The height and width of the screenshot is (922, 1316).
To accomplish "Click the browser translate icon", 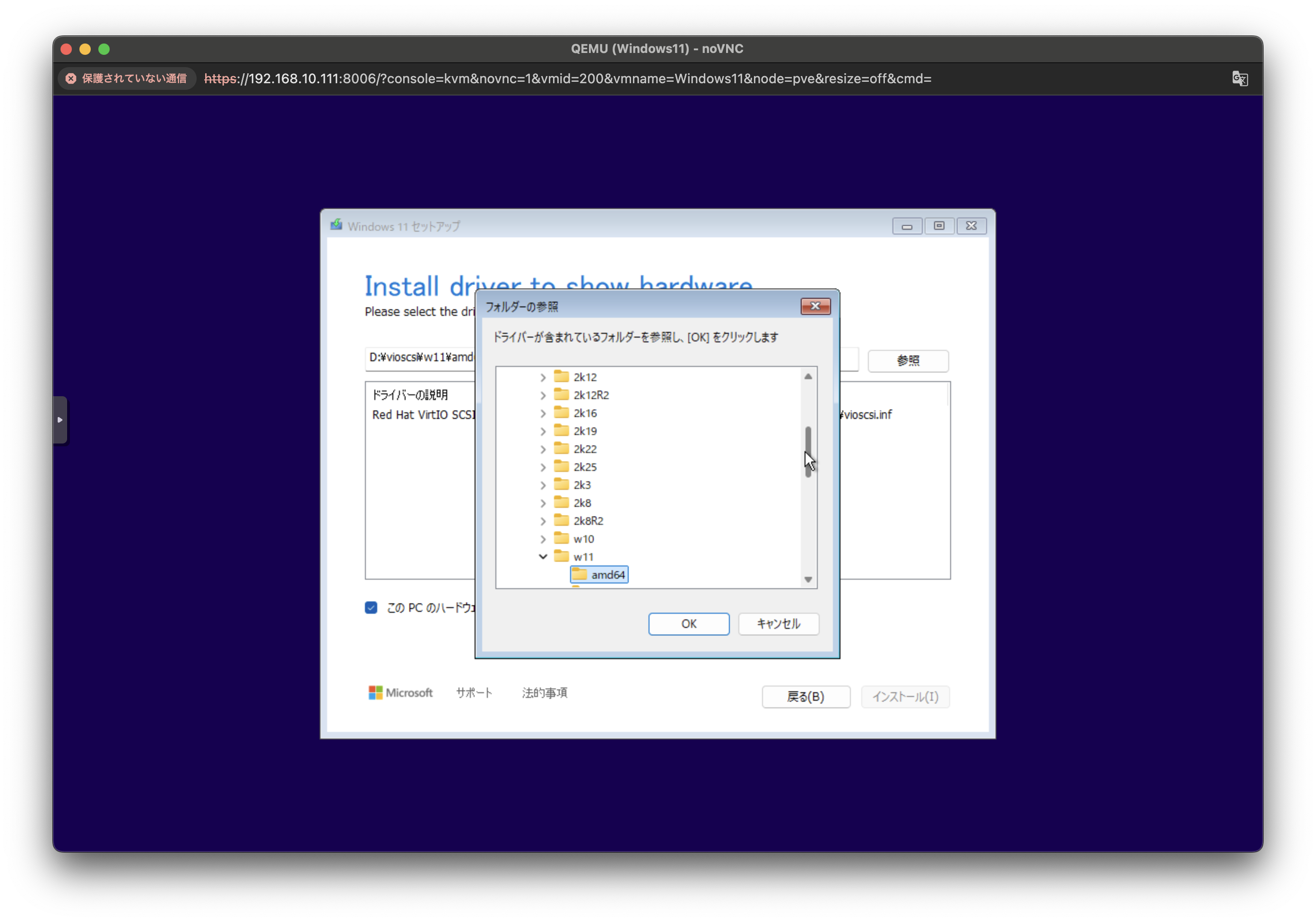I will click(x=1240, y=78).
